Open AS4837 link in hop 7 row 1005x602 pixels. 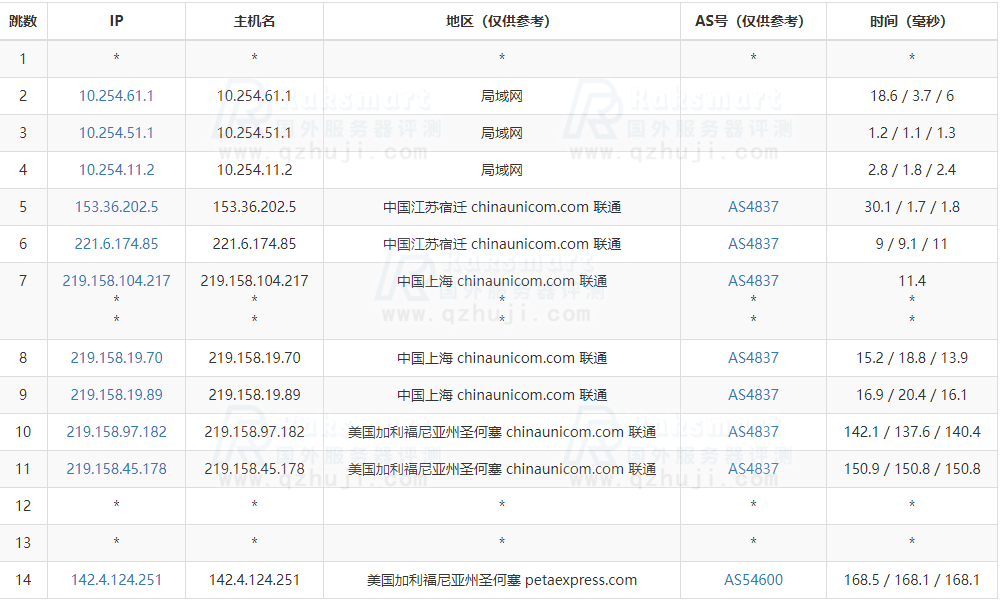pos(753,281)
